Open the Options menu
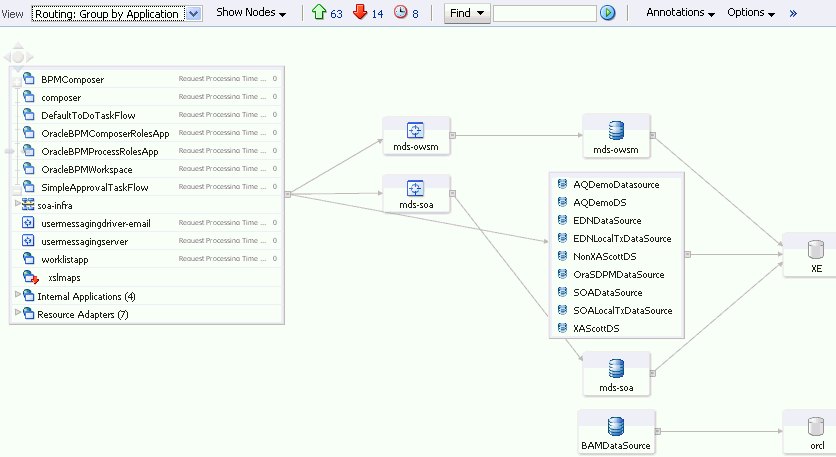The image size is (836, 457). coord(751,13)
